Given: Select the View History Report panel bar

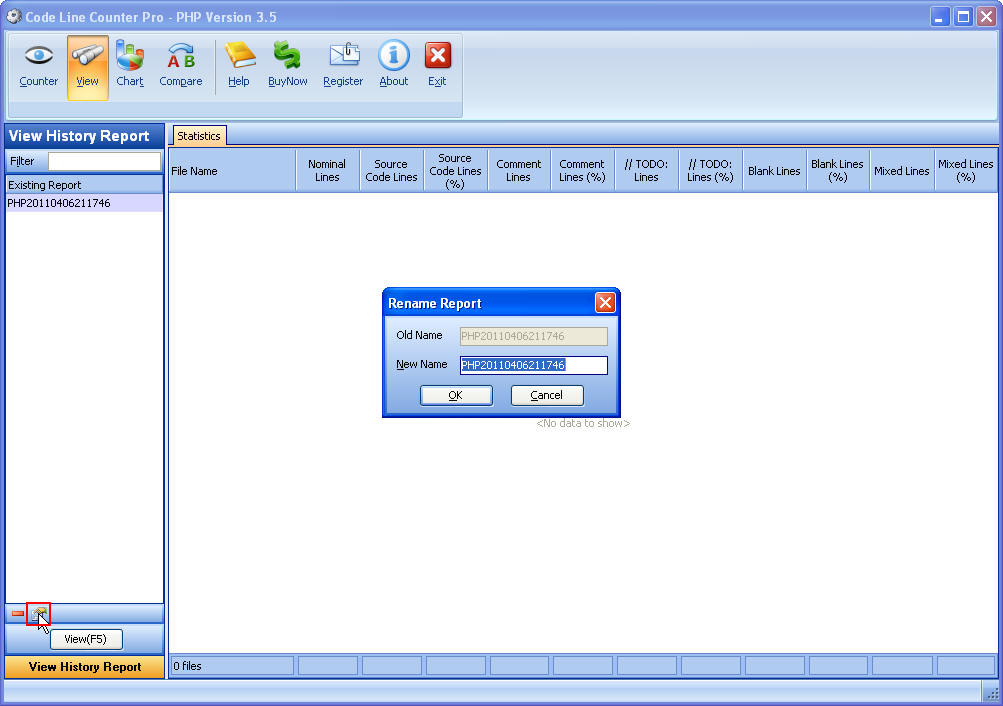Looking at the screenshot, I should click(84, 666).
